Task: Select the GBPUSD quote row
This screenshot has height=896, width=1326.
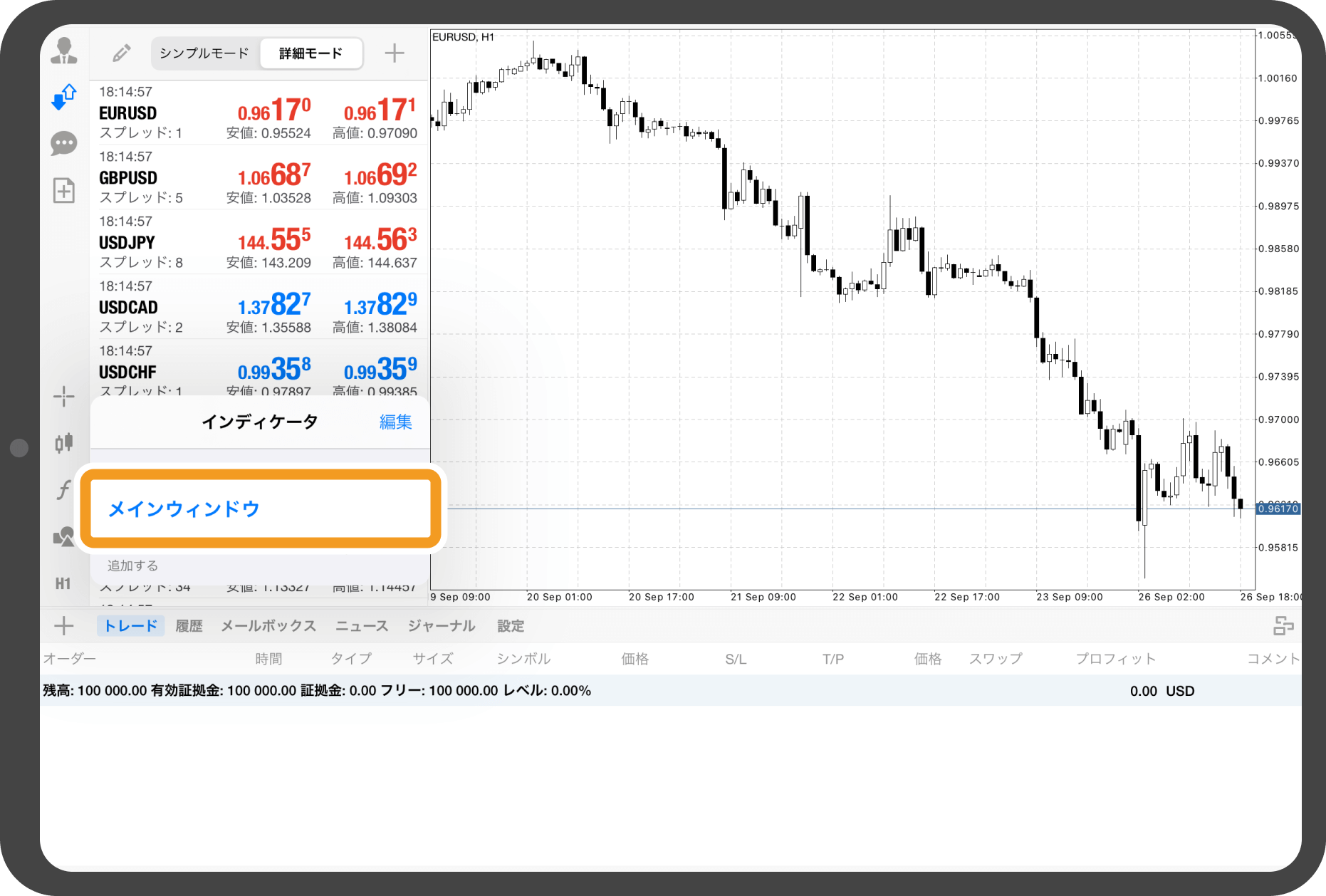Action: (x=259, y=177)
